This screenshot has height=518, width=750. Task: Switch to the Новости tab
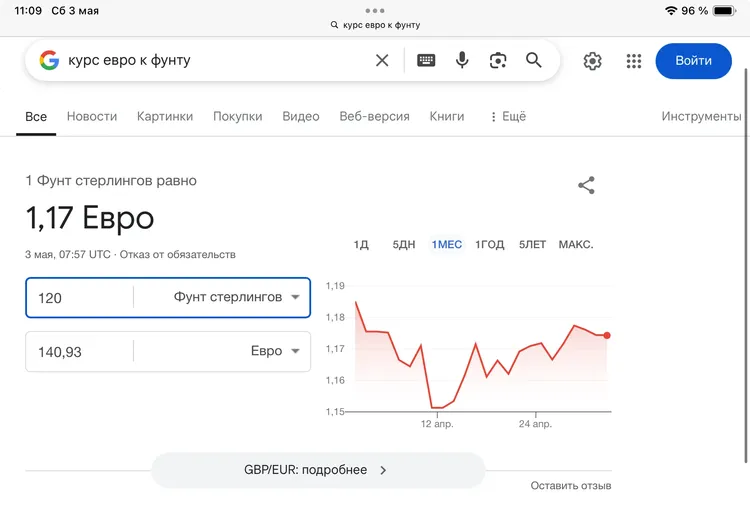click(x=92, y=116)
